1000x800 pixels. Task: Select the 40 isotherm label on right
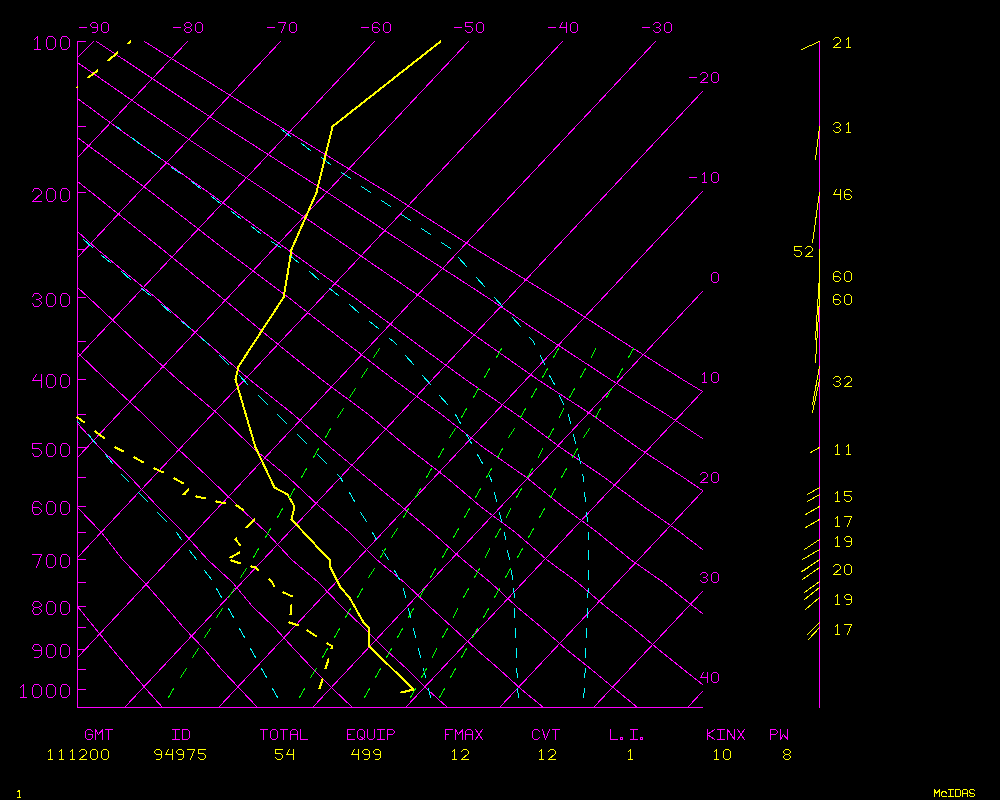(x=709, y=678)
